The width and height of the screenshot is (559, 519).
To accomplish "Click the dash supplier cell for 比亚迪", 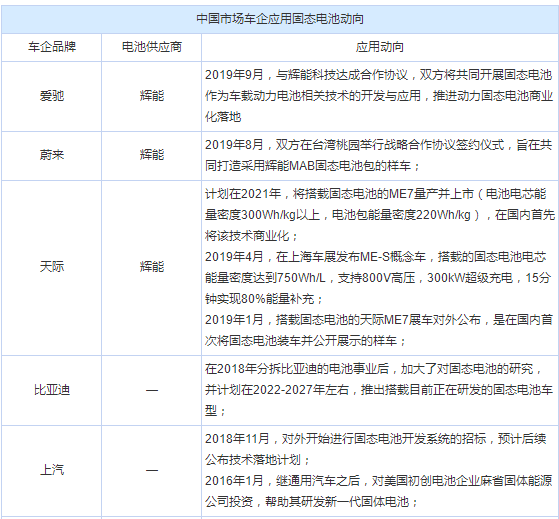I will (152, 390).
